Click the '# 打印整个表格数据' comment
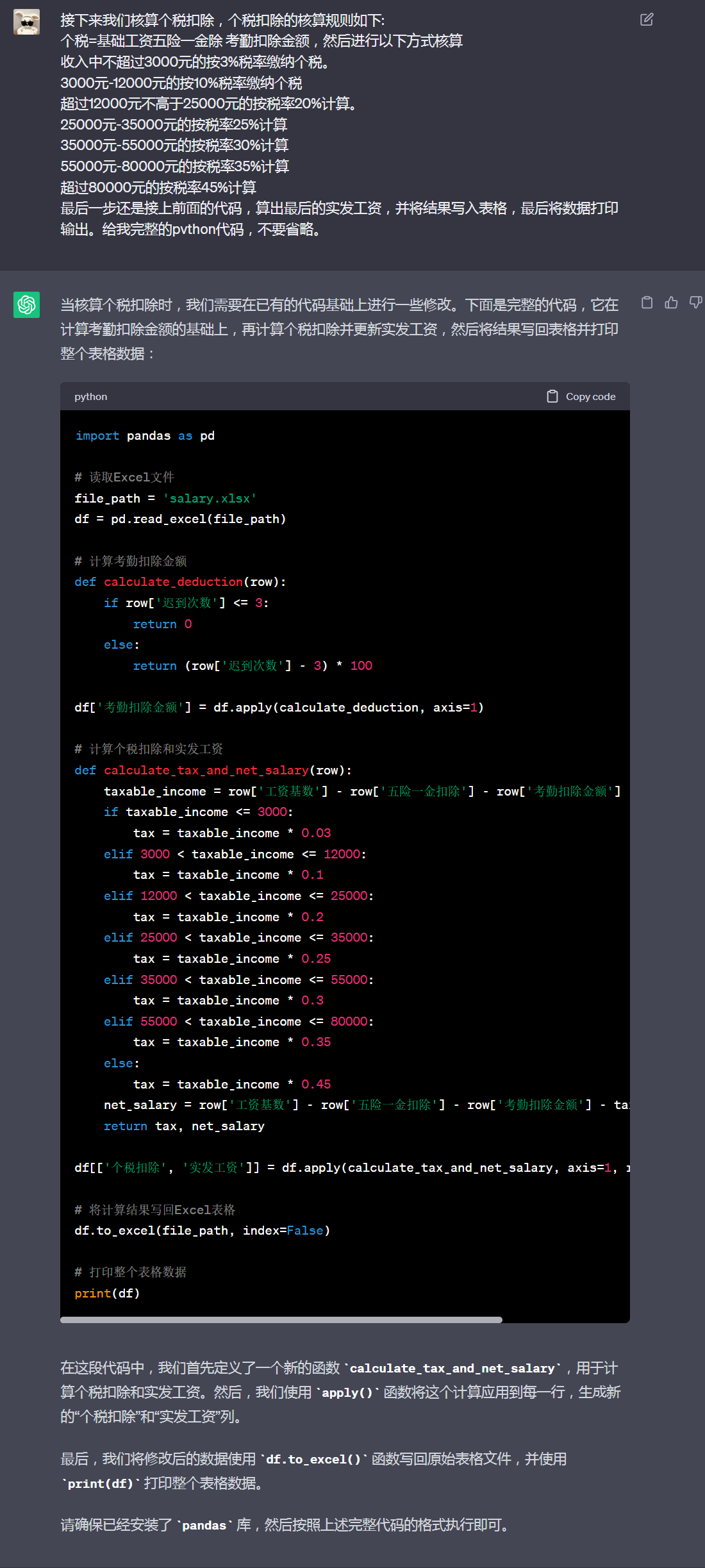Screen dimensions: 705x1568 (x=131, y=1272)
